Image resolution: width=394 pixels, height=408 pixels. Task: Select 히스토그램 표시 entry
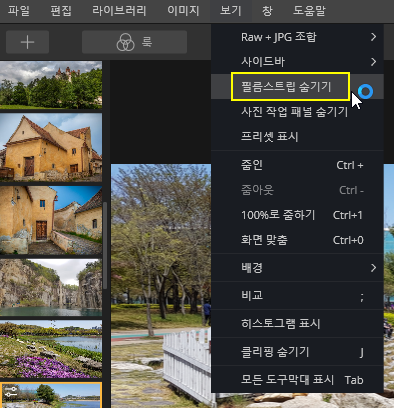coord(297,323)
